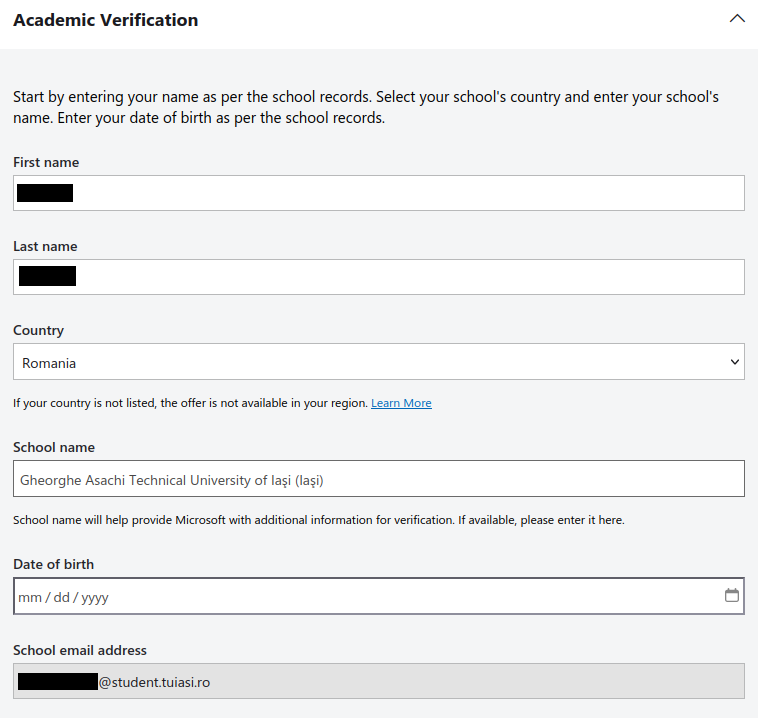Click the Date of birth label
The height and width of the screenshot is (718, 758).
53,564
